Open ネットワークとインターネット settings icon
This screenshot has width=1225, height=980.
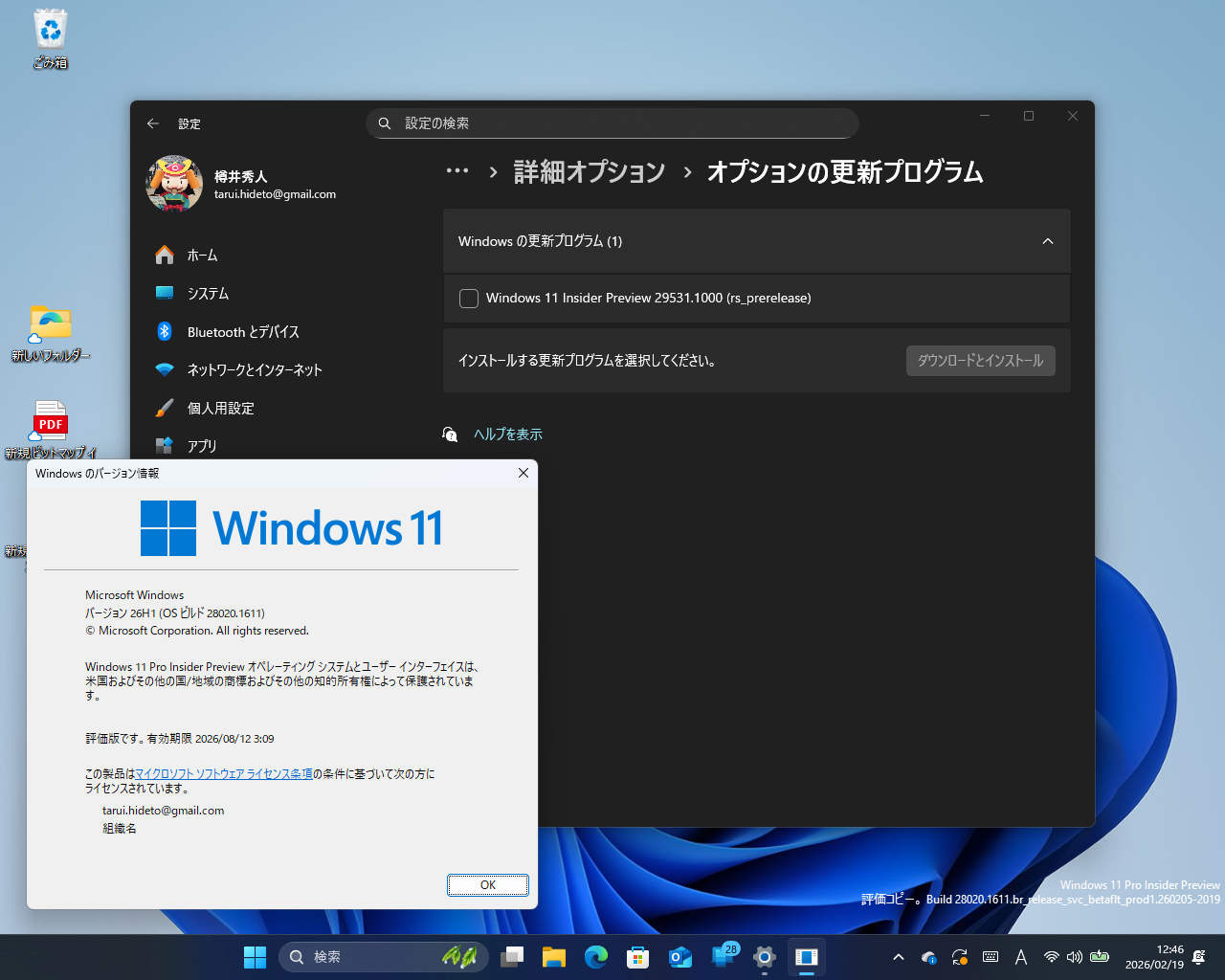pos(165,369)
